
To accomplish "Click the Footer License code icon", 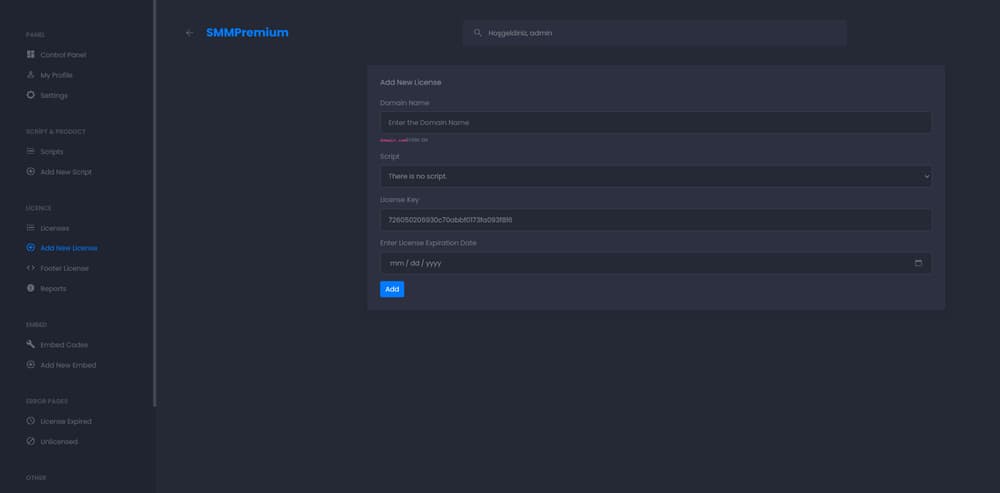I will [31, 268].
